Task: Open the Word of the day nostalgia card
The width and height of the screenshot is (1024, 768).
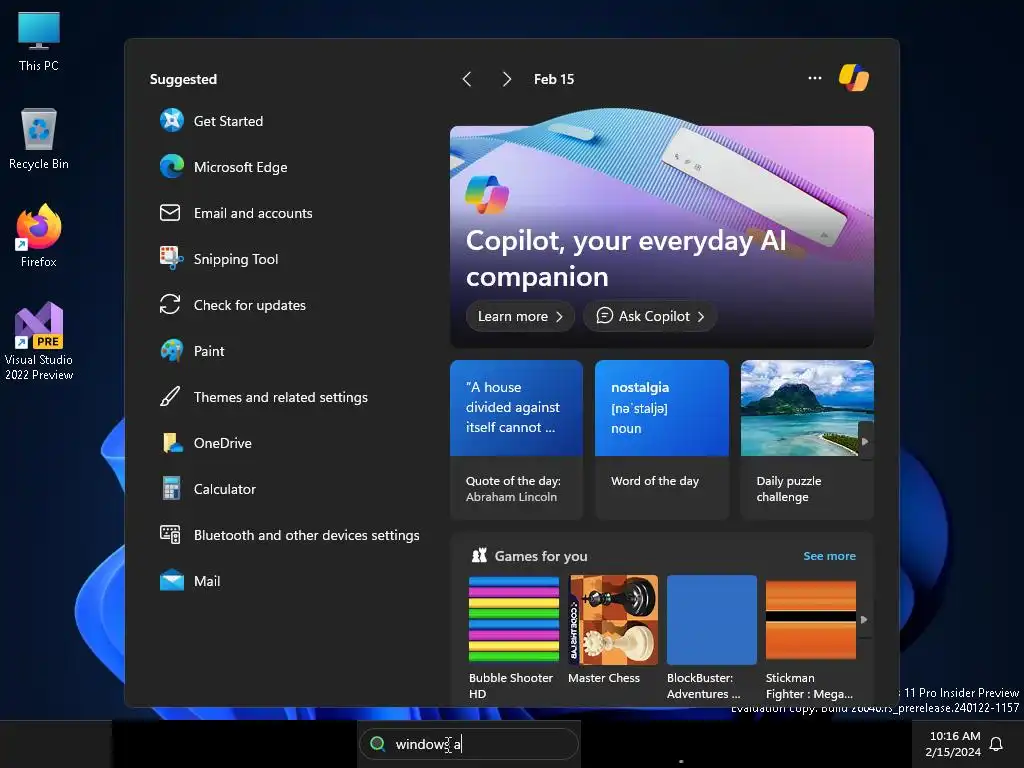Action: (x=662, y=440)
